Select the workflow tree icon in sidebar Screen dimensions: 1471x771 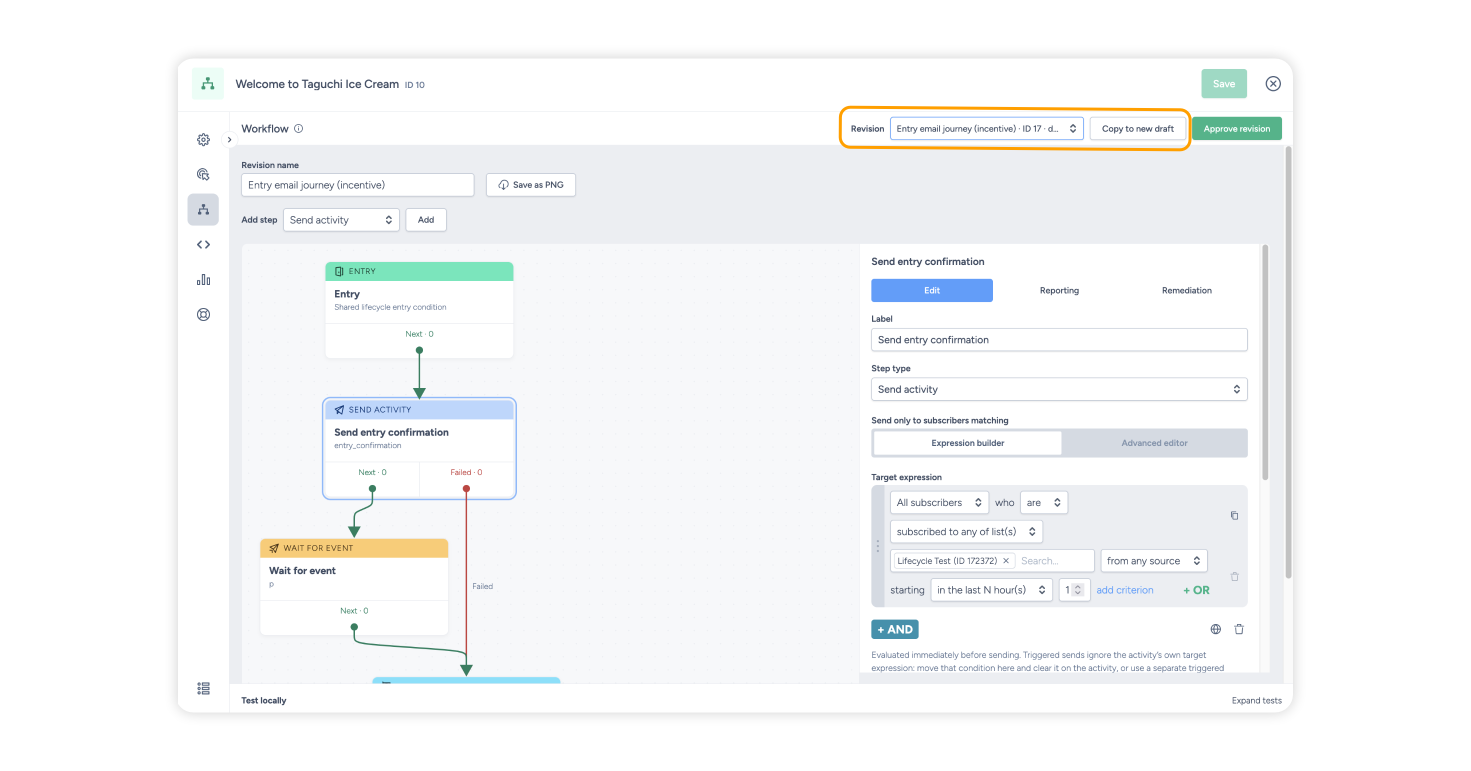[203, 209]
